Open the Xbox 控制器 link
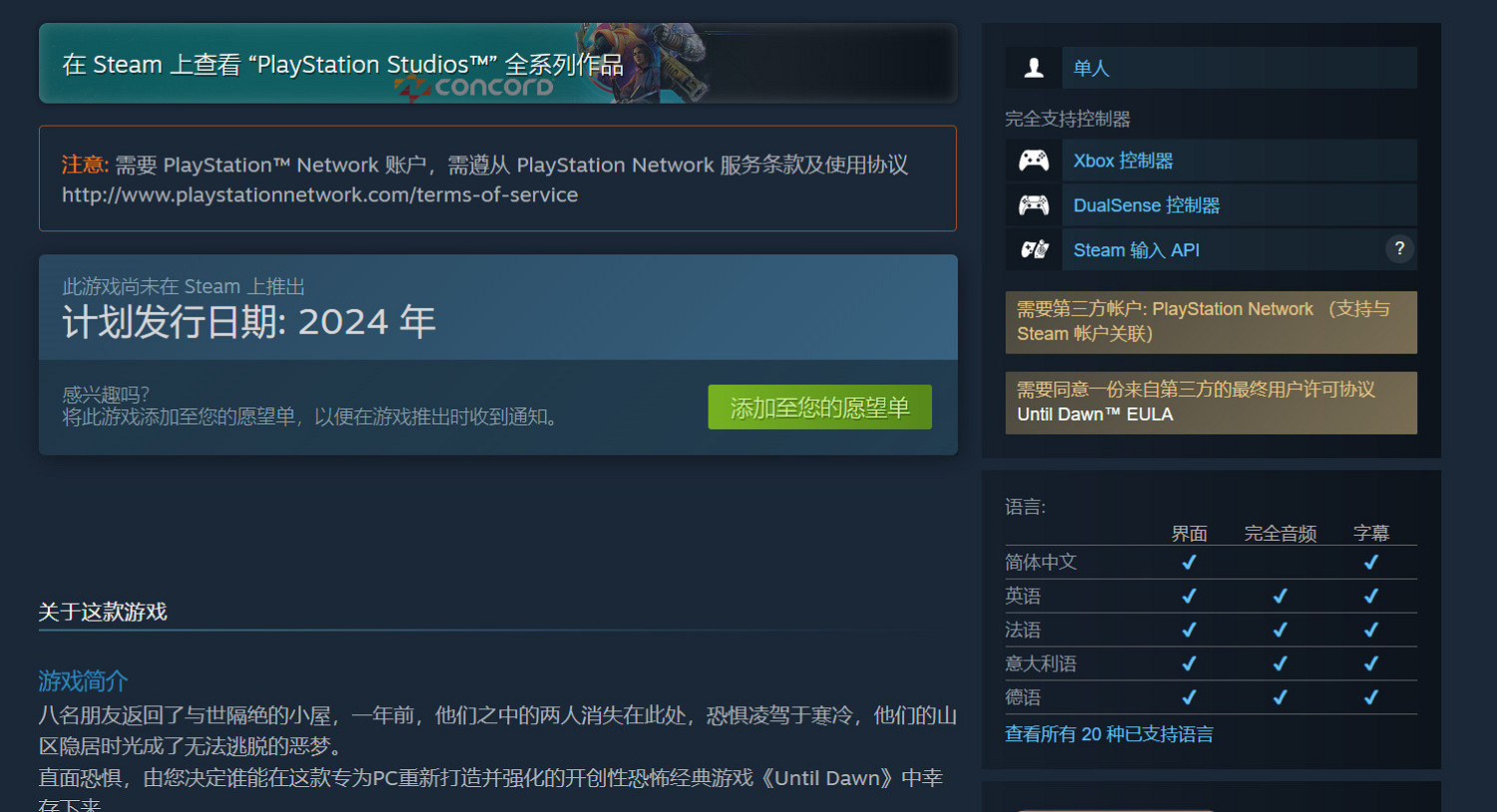This screenshot has height=812, width=1497. 1122,160
